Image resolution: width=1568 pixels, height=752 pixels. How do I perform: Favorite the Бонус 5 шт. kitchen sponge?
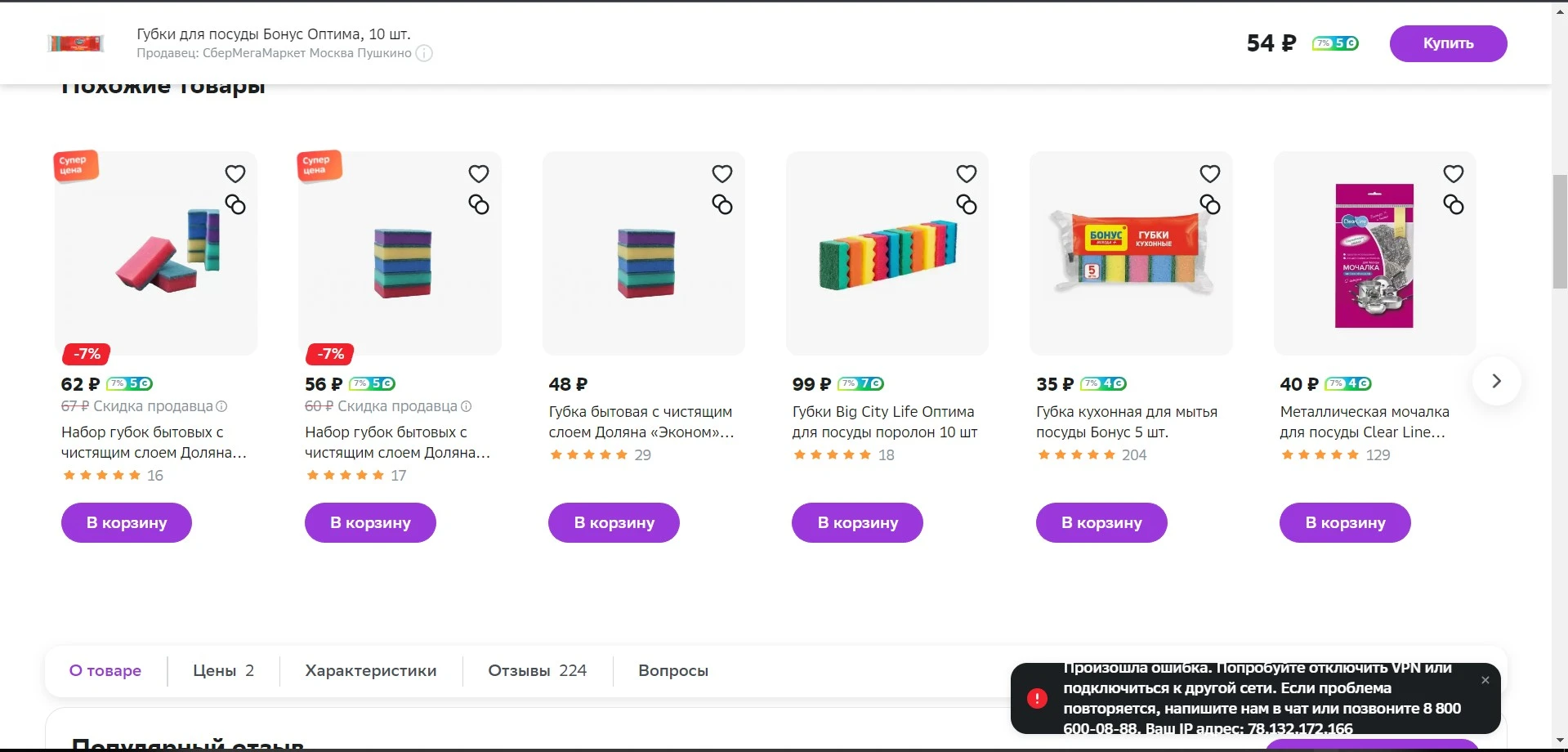[1210, 174]
